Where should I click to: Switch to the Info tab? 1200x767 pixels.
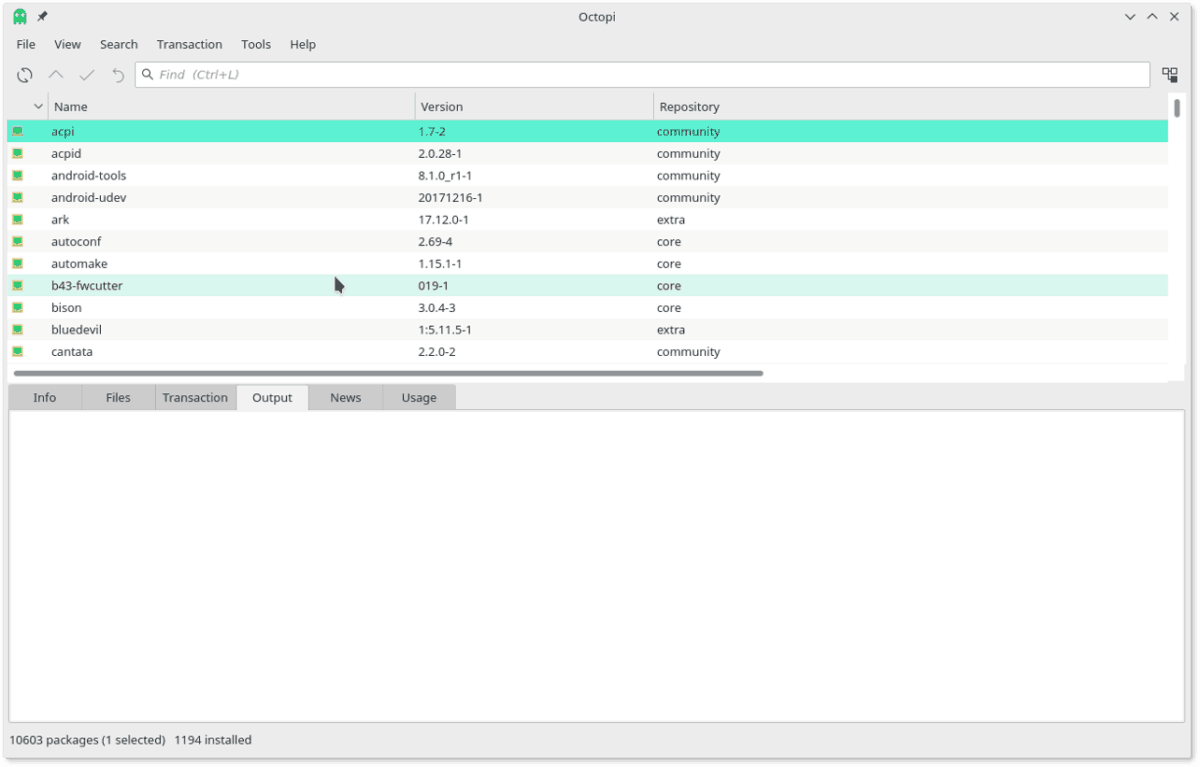coord(45,398)
